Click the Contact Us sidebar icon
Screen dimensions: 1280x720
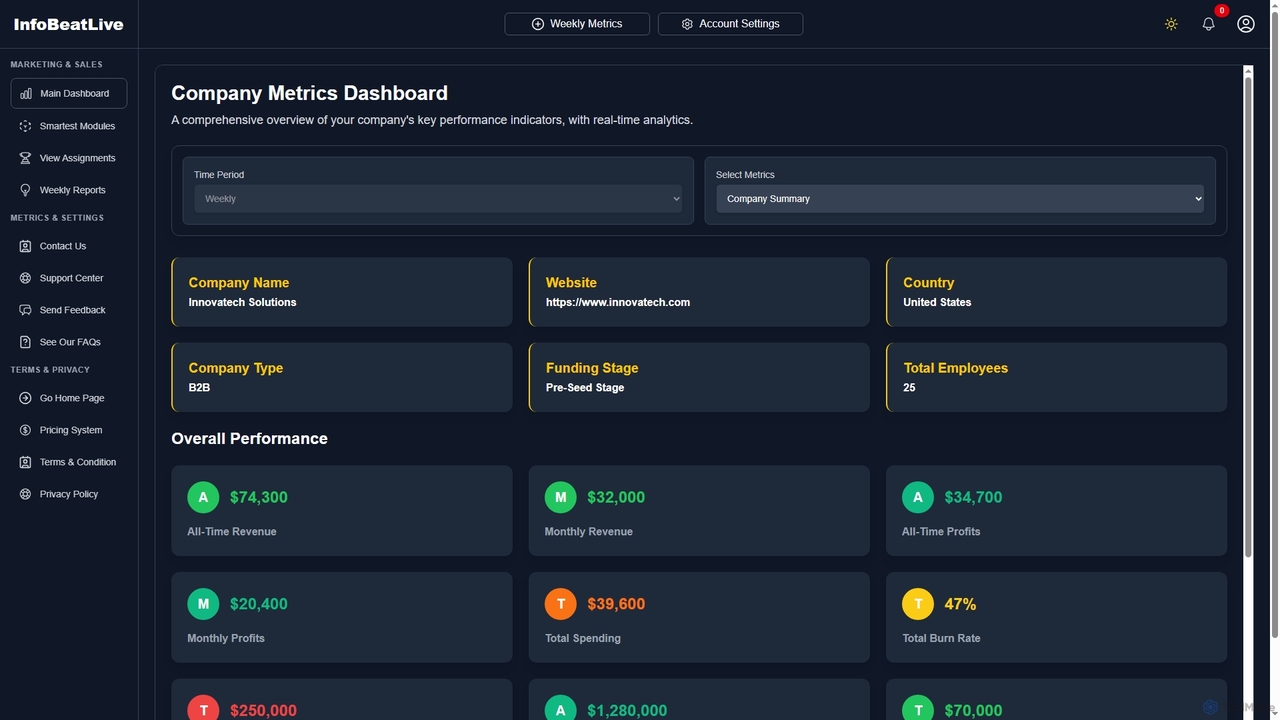[x=26, y=246]
